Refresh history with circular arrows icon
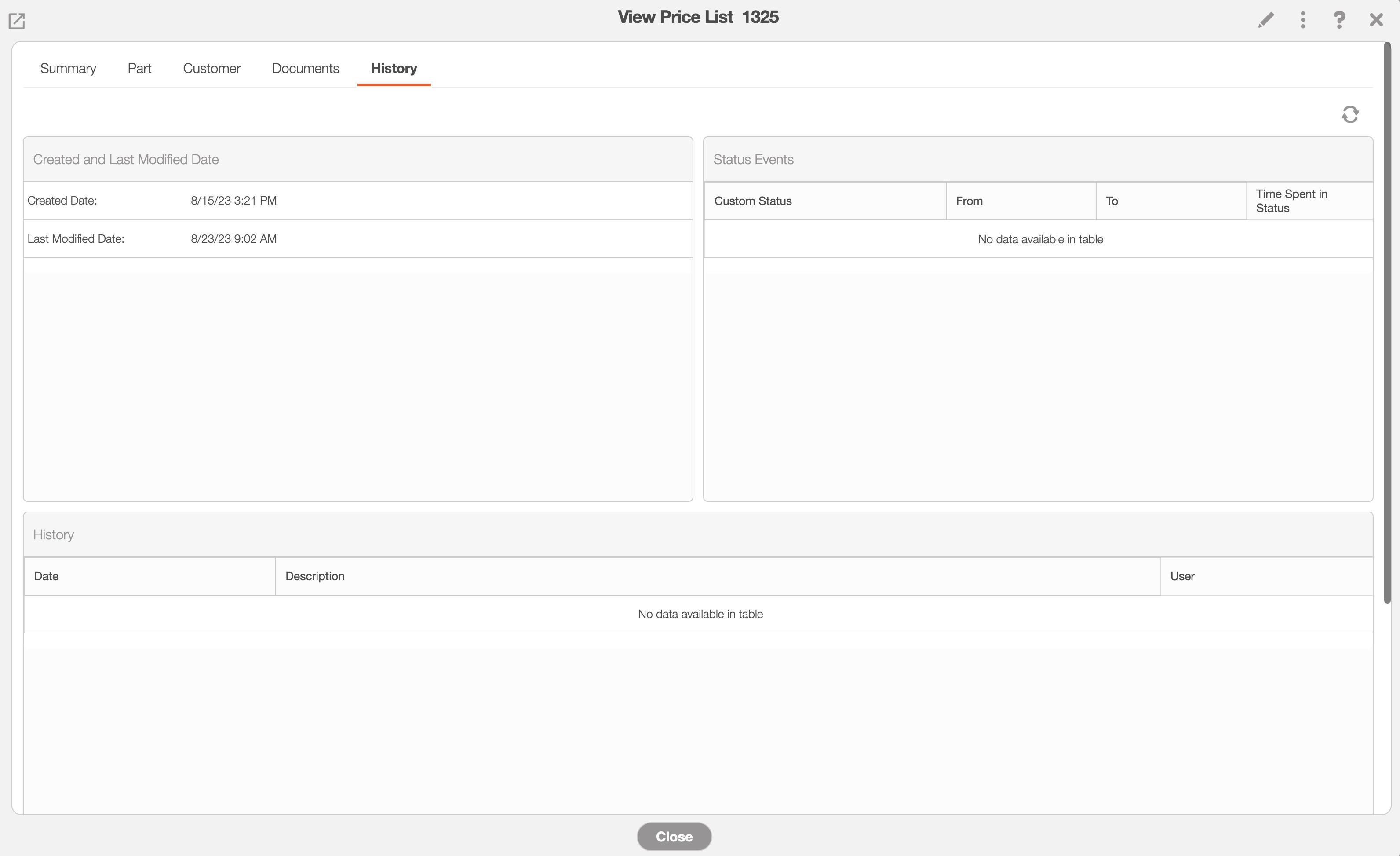 [x=1350, y=114]
